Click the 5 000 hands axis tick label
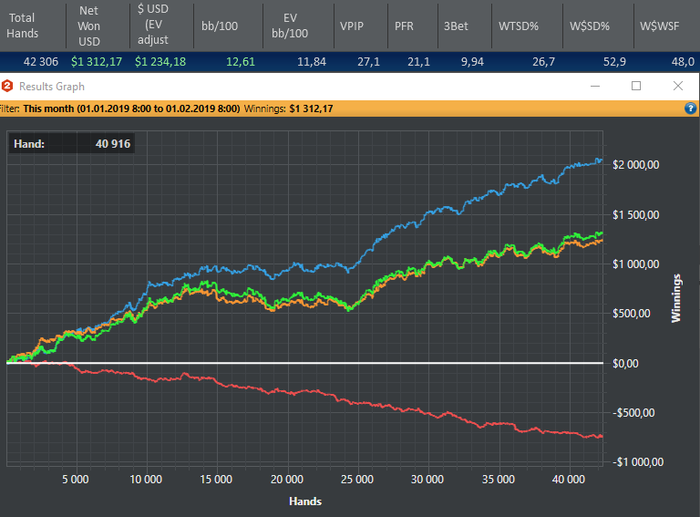 click(x=75, y=480)
